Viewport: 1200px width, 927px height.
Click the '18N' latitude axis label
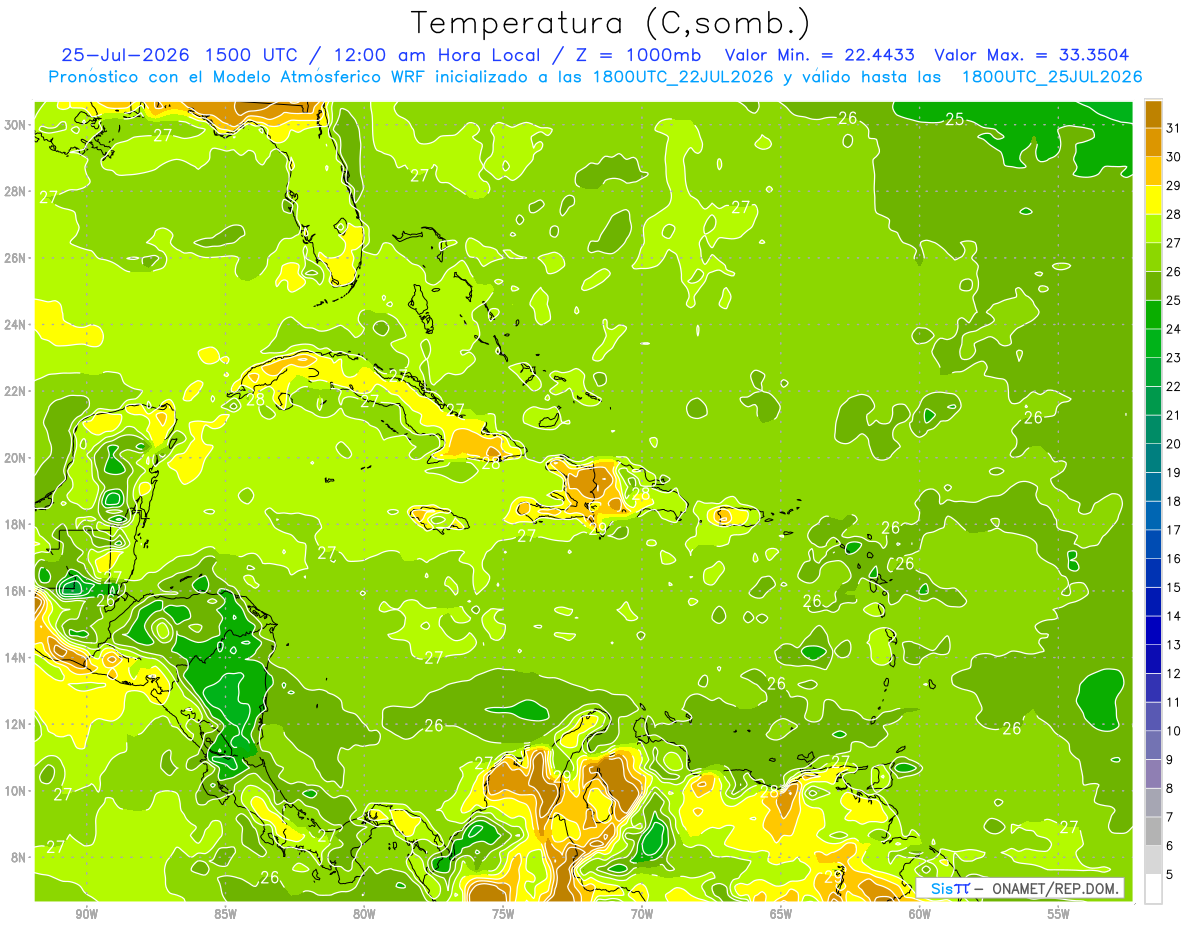(x=14, y=524)
